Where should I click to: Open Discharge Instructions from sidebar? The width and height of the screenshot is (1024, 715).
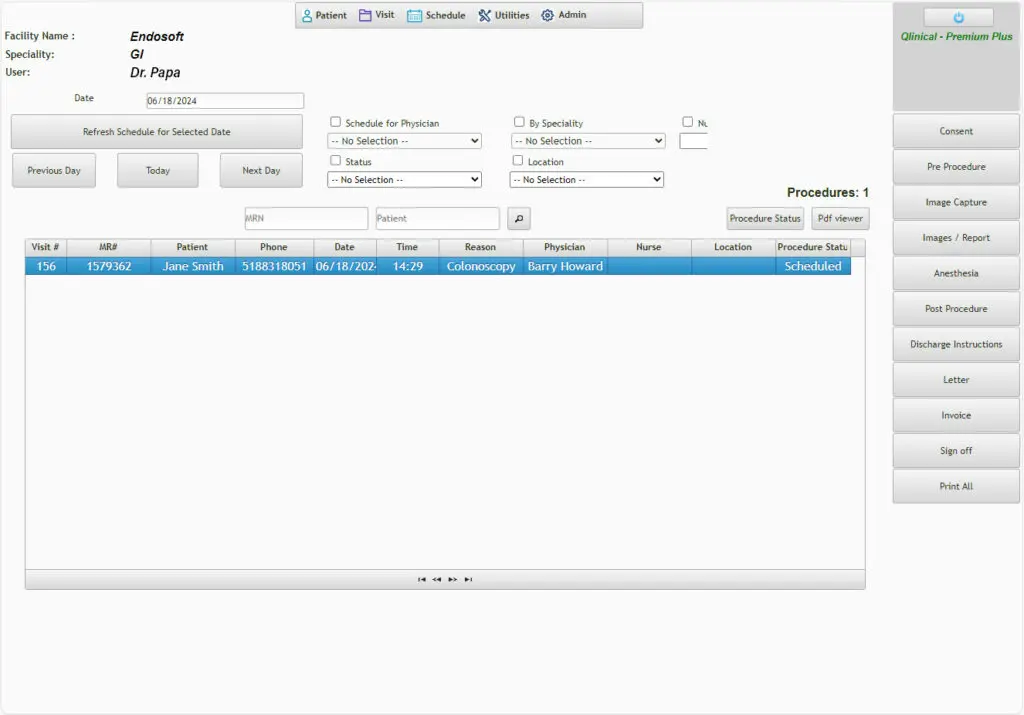[x=955, y=344]
